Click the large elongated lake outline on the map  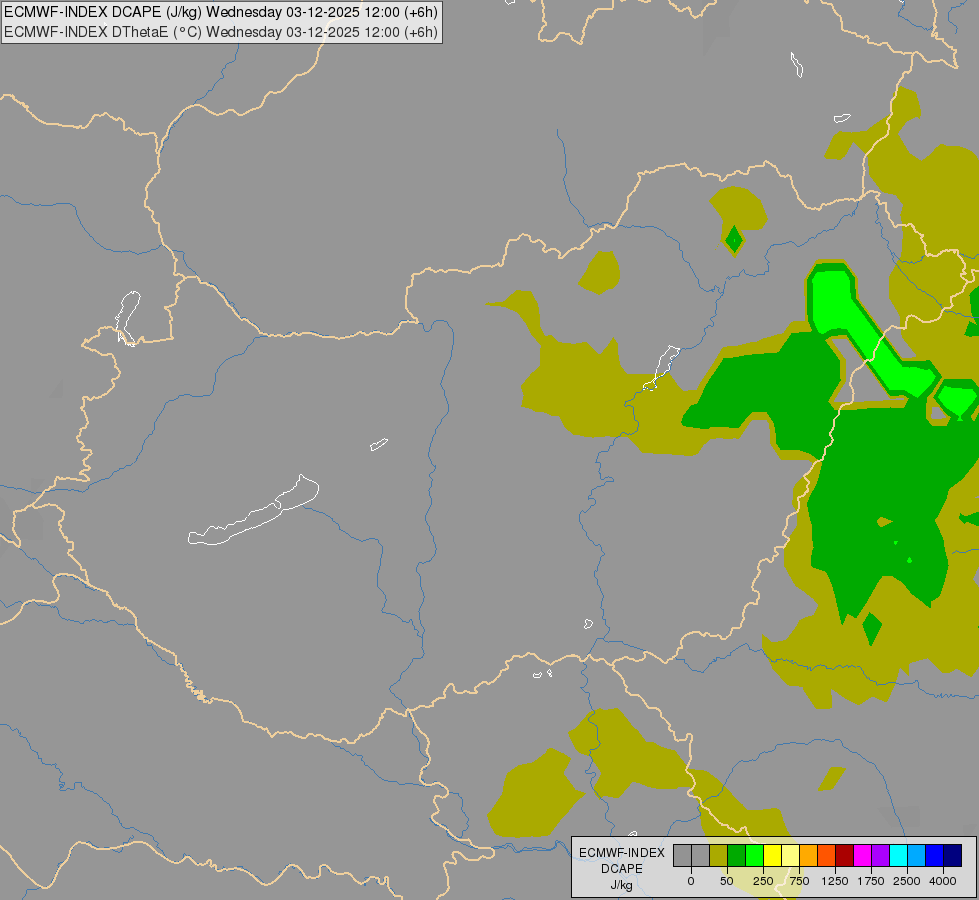(253, 510)
